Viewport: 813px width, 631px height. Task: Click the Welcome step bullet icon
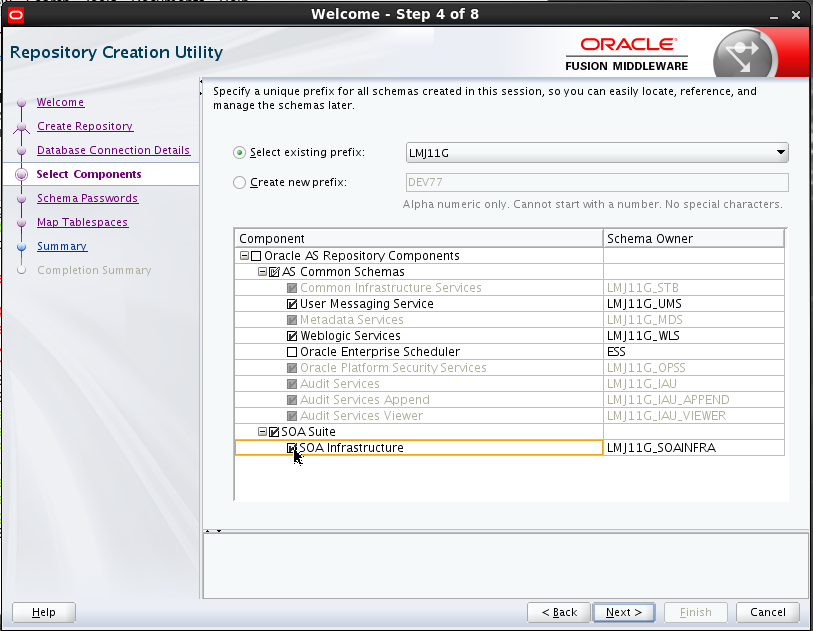(21, 103)
